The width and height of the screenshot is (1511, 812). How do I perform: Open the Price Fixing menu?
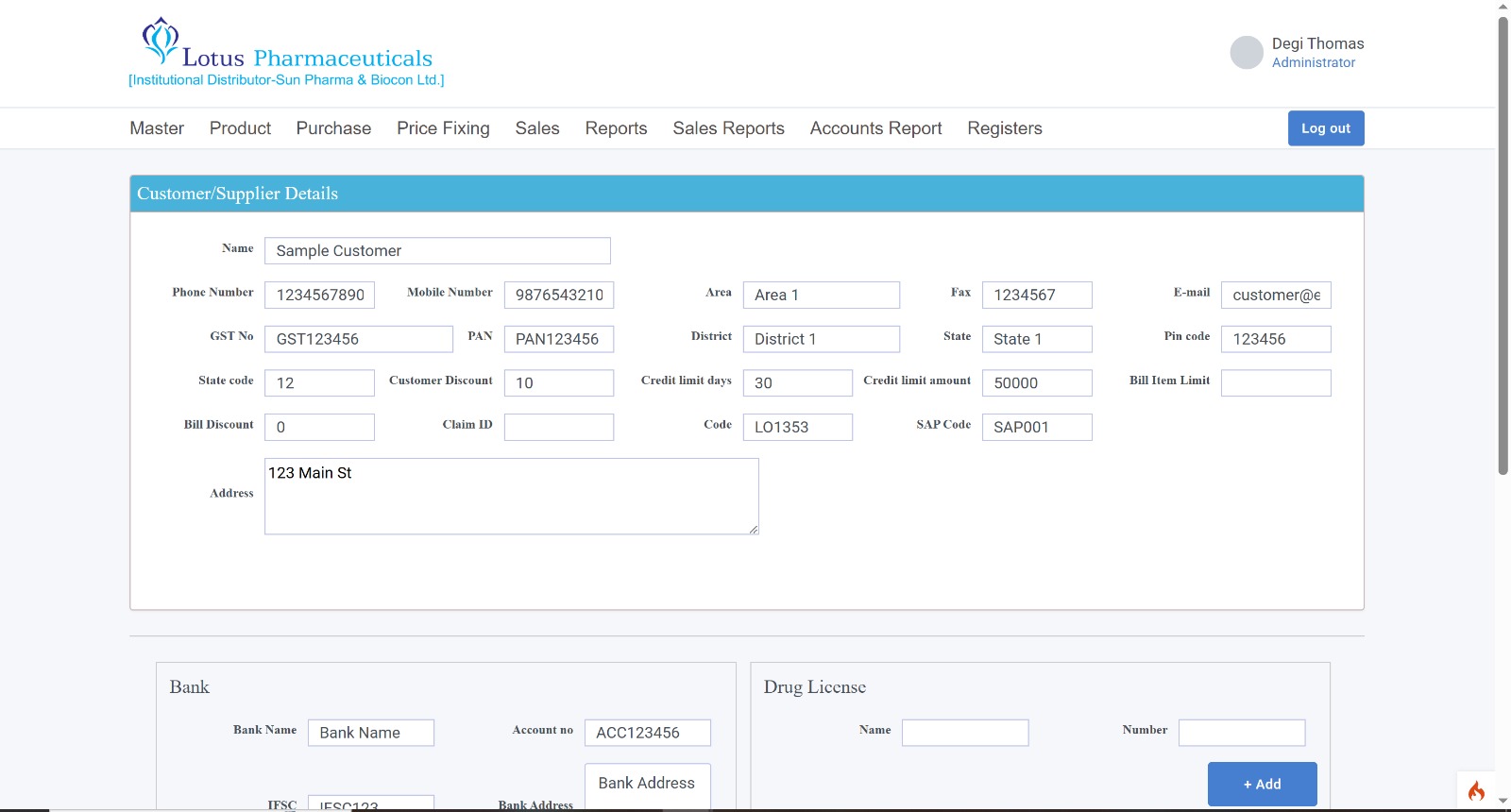click(x=443, y=128)
